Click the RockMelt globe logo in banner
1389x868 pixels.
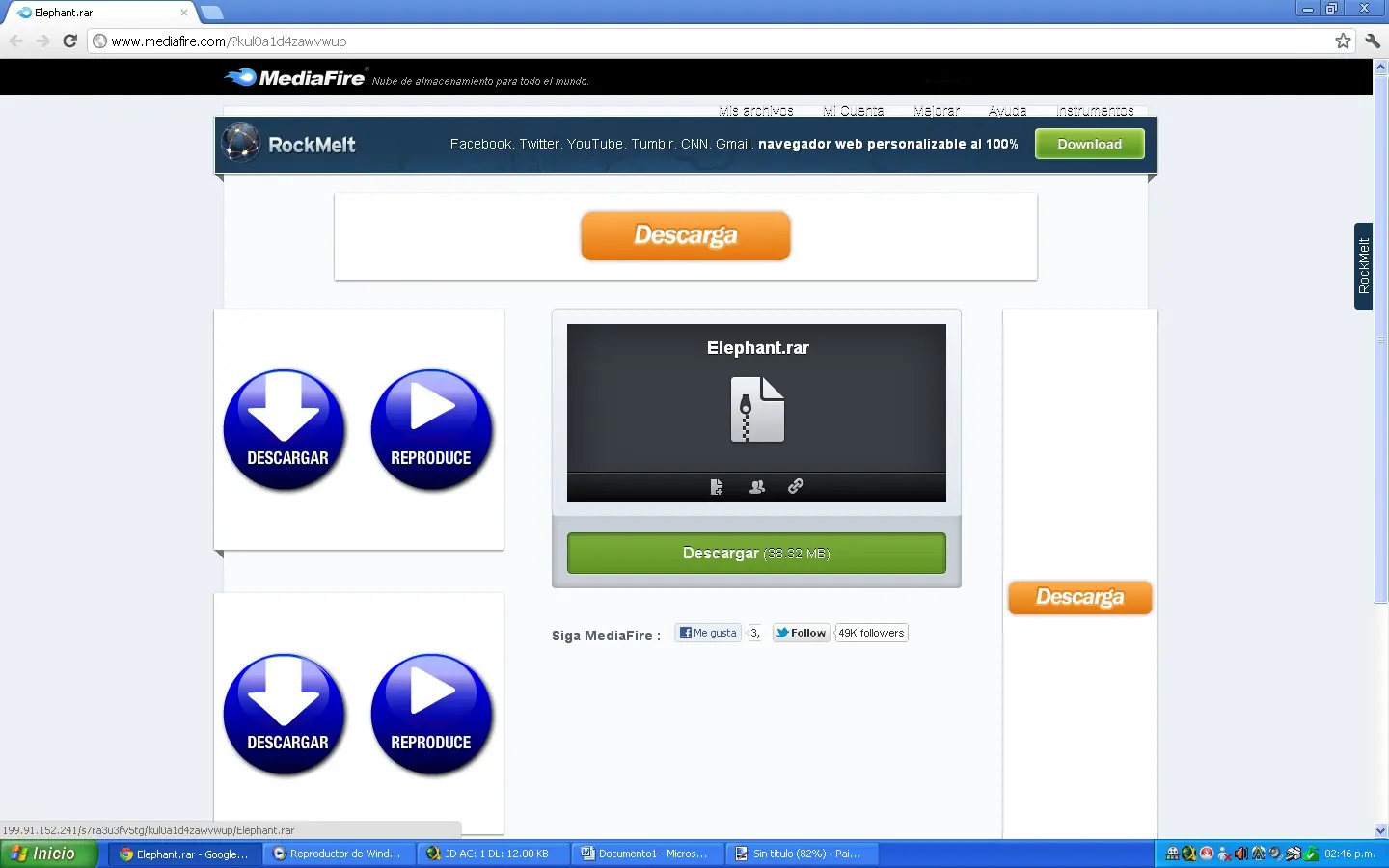[x=241, y=143]
